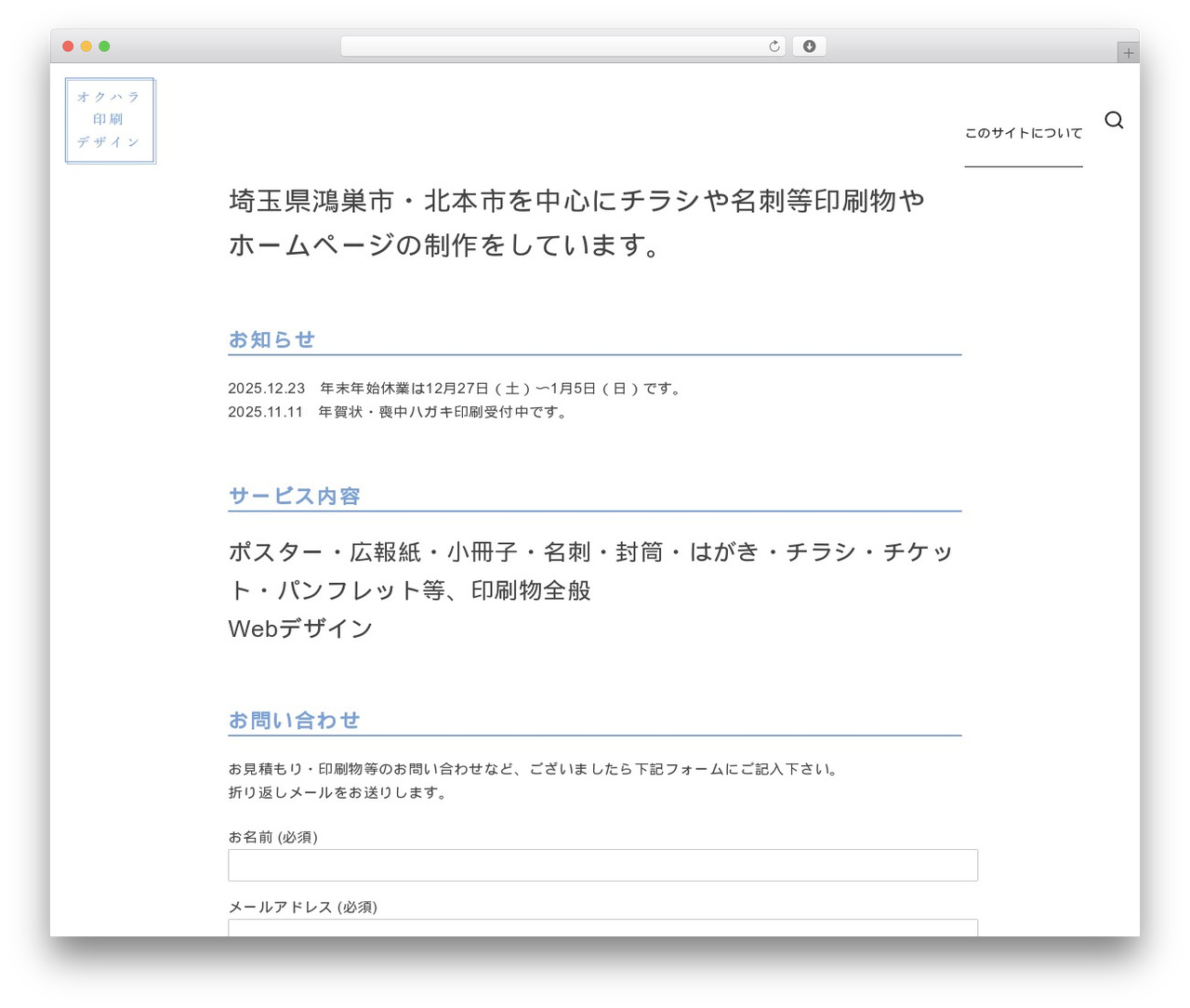Image resolution: width=1190 pixels, height=1008 pixels.
Task: Maximize the window using the green button
Action: coord(104,46)
